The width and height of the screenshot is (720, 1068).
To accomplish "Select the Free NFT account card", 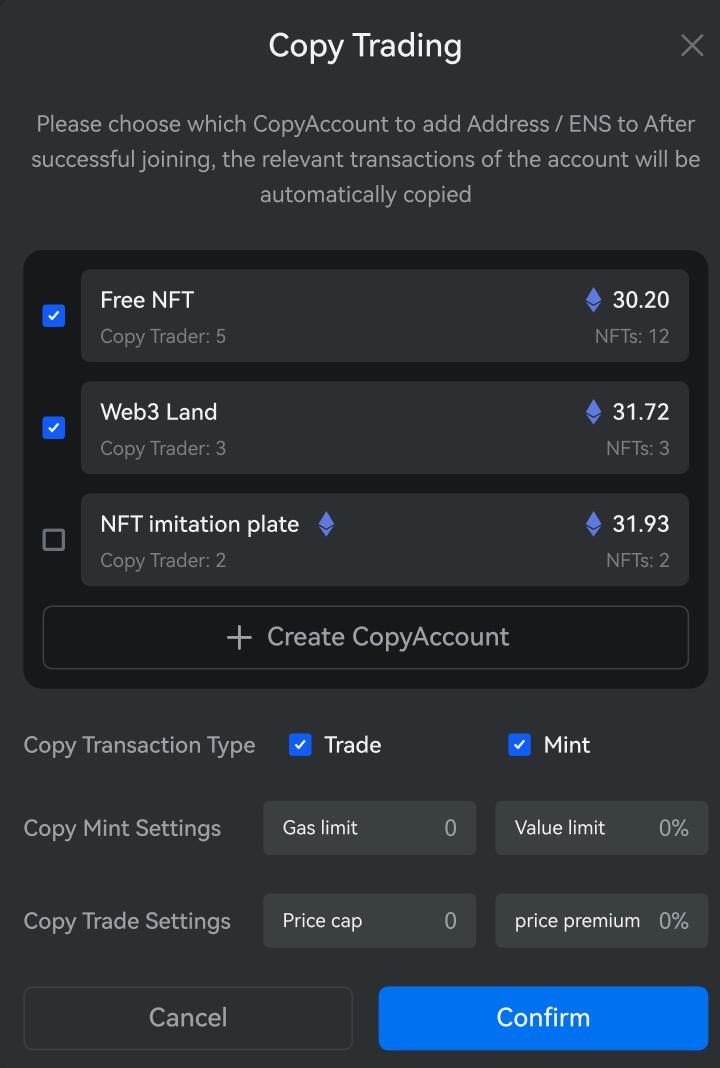I will pyautogui.click(x=384, y=316).
